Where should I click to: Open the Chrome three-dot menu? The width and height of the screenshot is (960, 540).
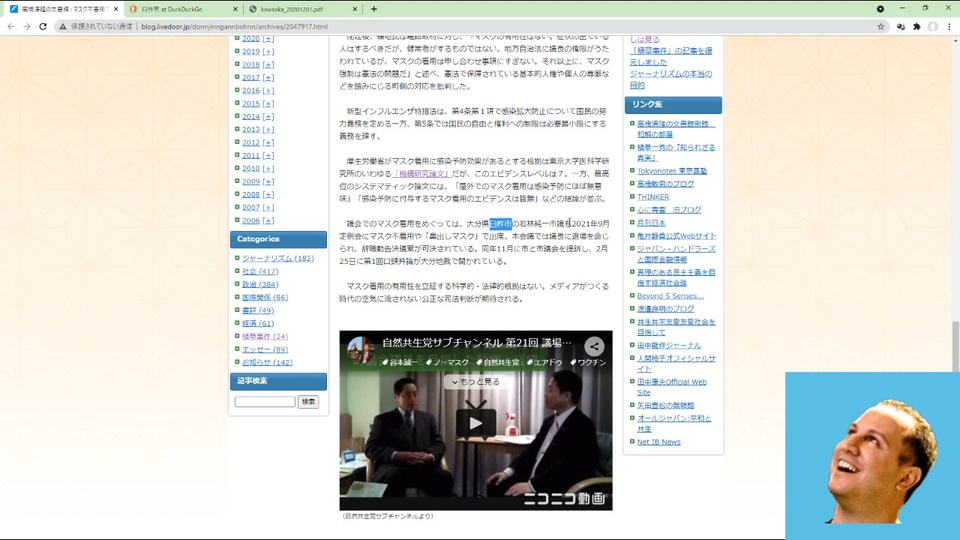(949, 26)
